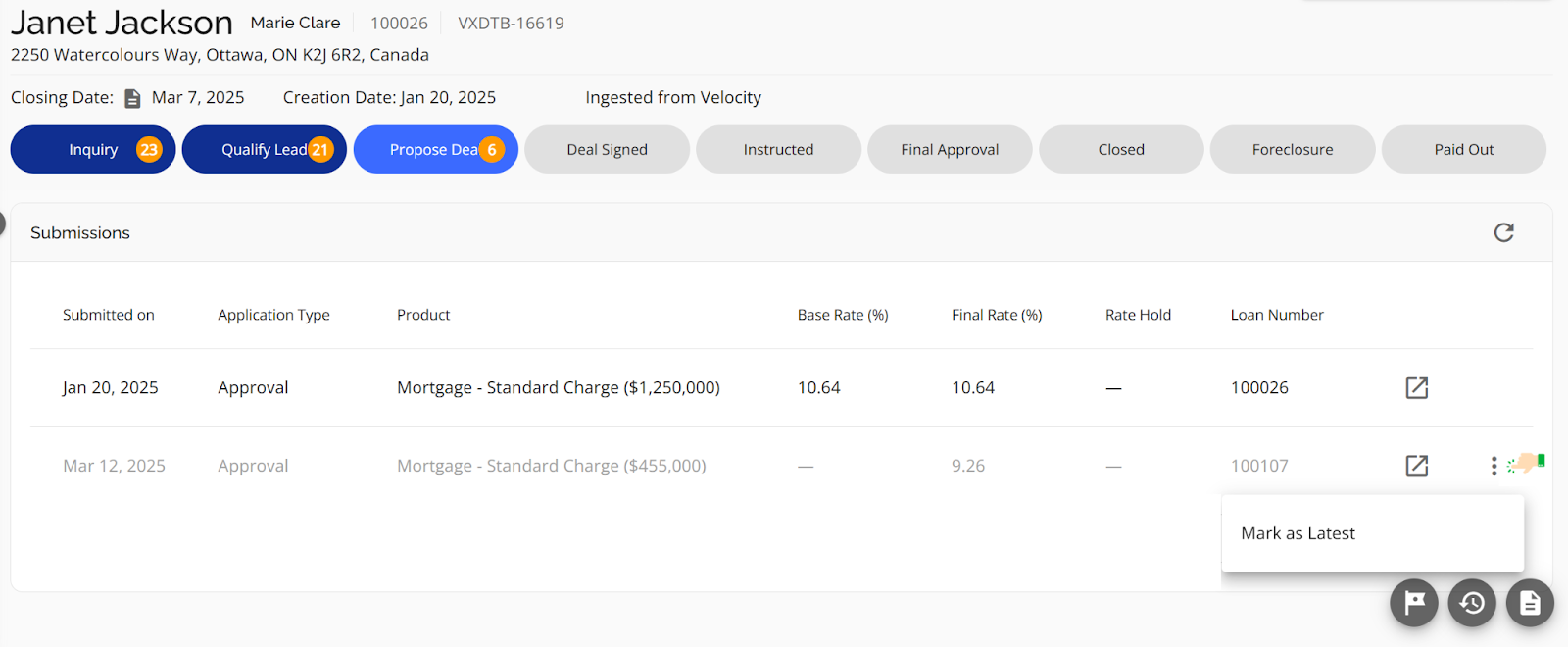The image size is (1568, 647).
Task: Click the document floating action button
Action: pyautogui.click(x=1530, y=602)
